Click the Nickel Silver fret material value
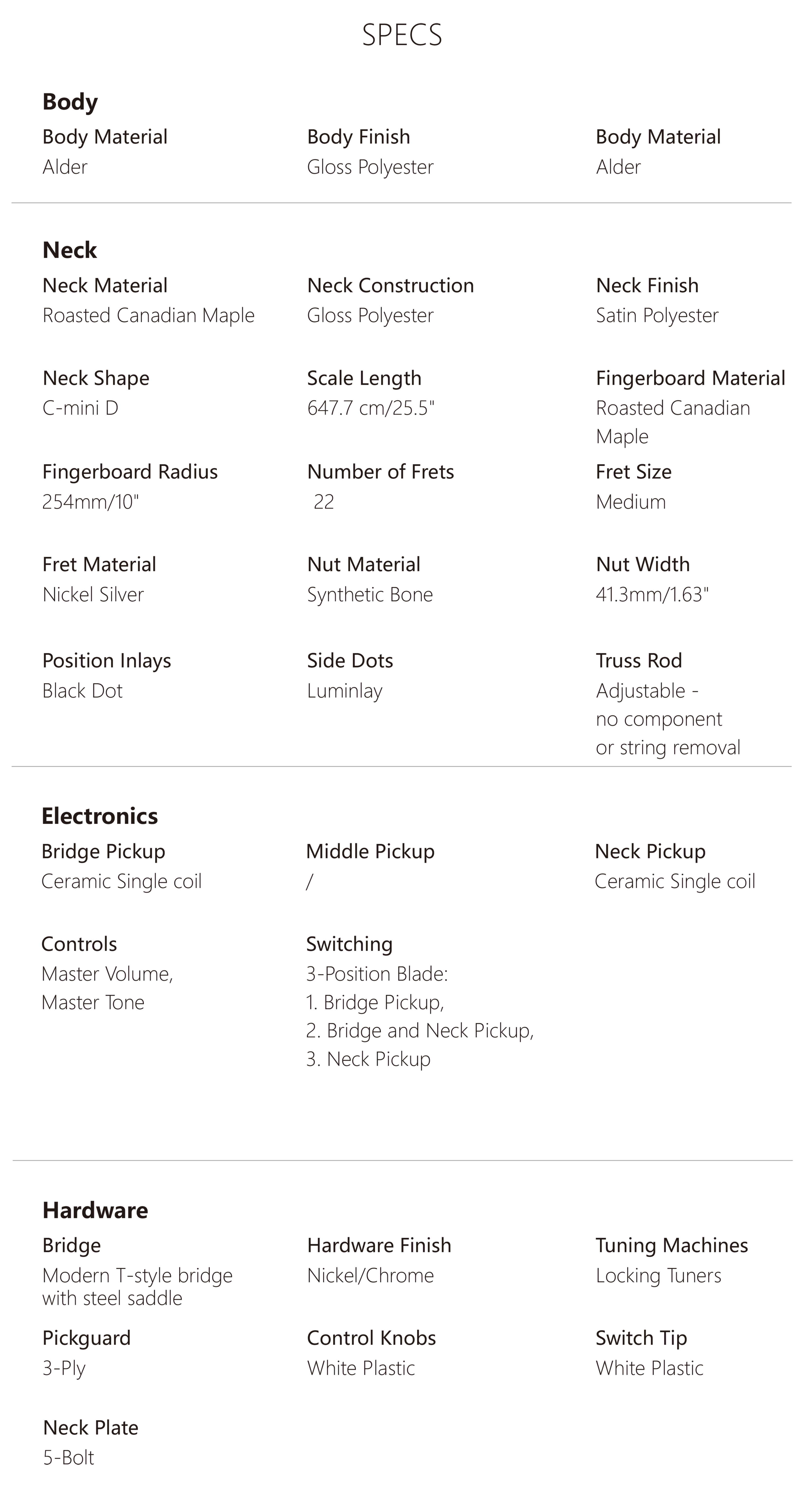This screenshot has width=804, height=1512. (x=93, y=595)
